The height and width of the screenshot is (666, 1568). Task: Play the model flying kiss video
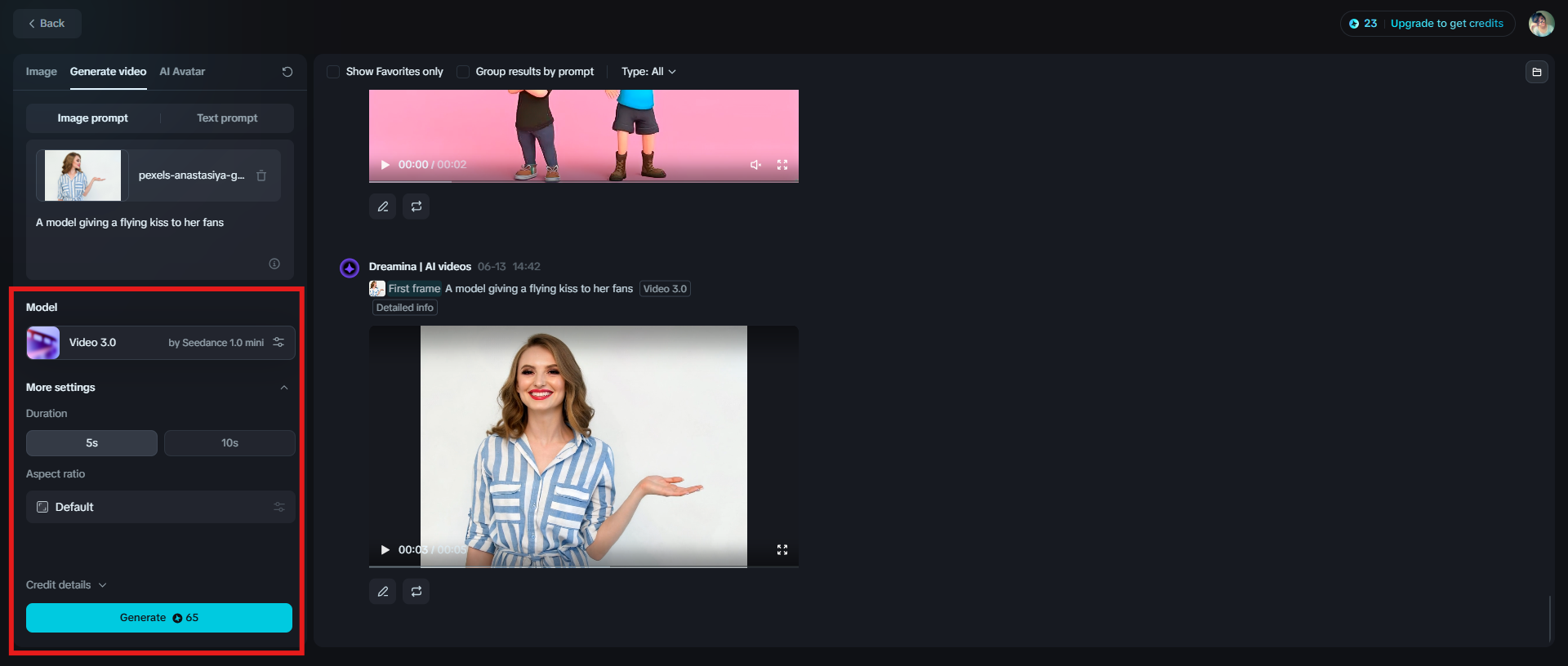click(x=385, y=550)
